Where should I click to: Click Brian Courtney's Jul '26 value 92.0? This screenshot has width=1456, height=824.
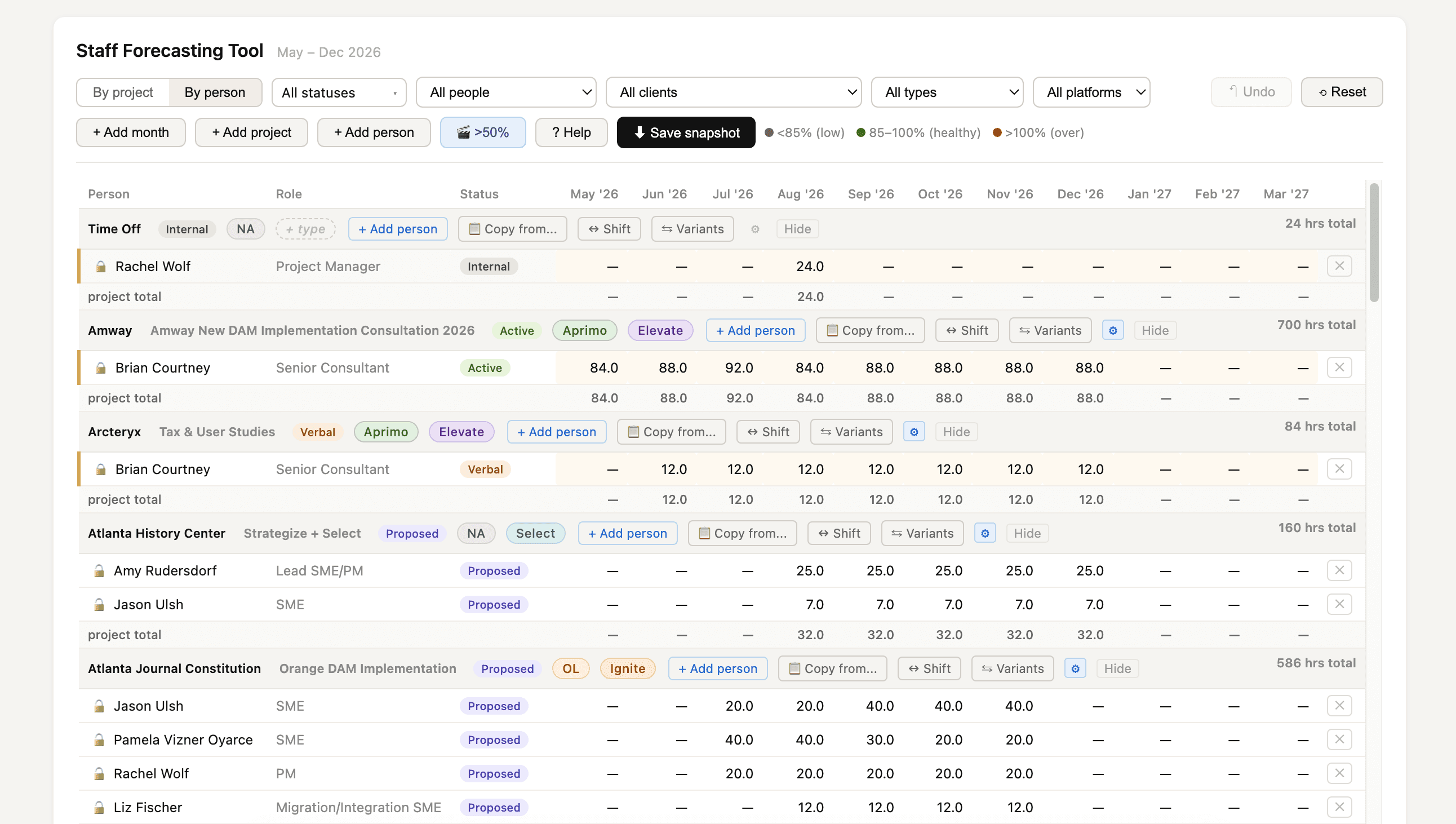pyautogui.click(x=739, y=368)
